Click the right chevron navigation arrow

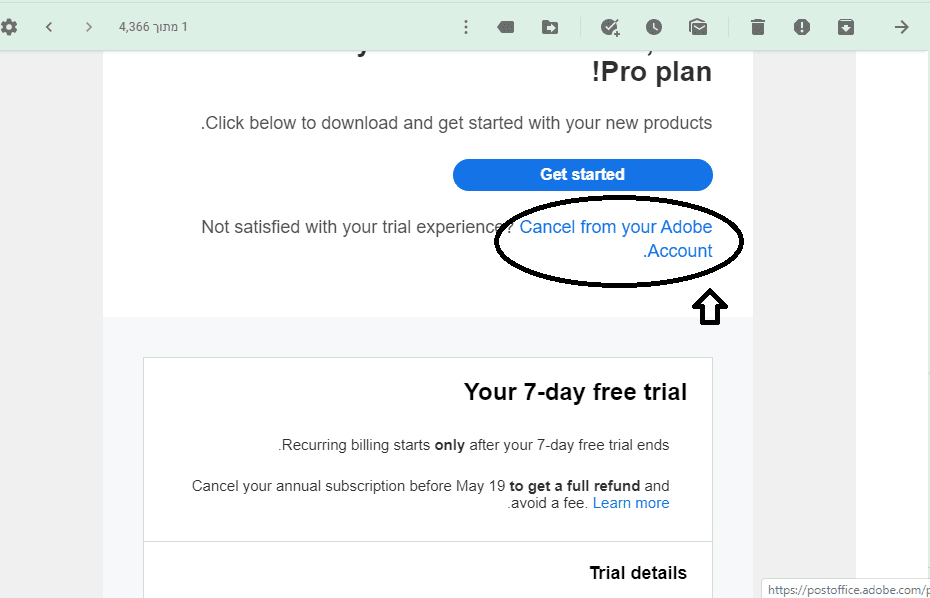(x=89, y=27)
